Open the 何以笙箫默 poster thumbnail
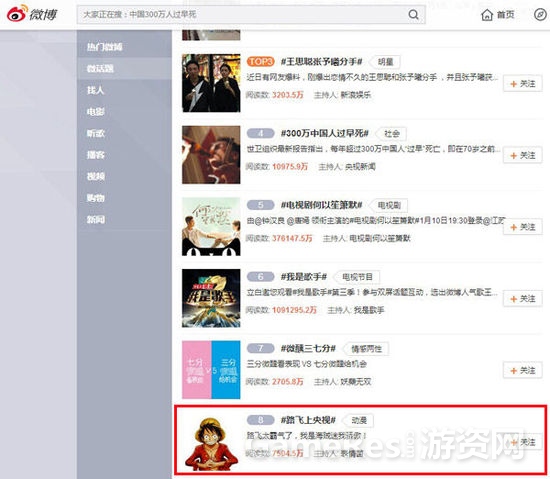The image size is (550, 479). (211, 227)
